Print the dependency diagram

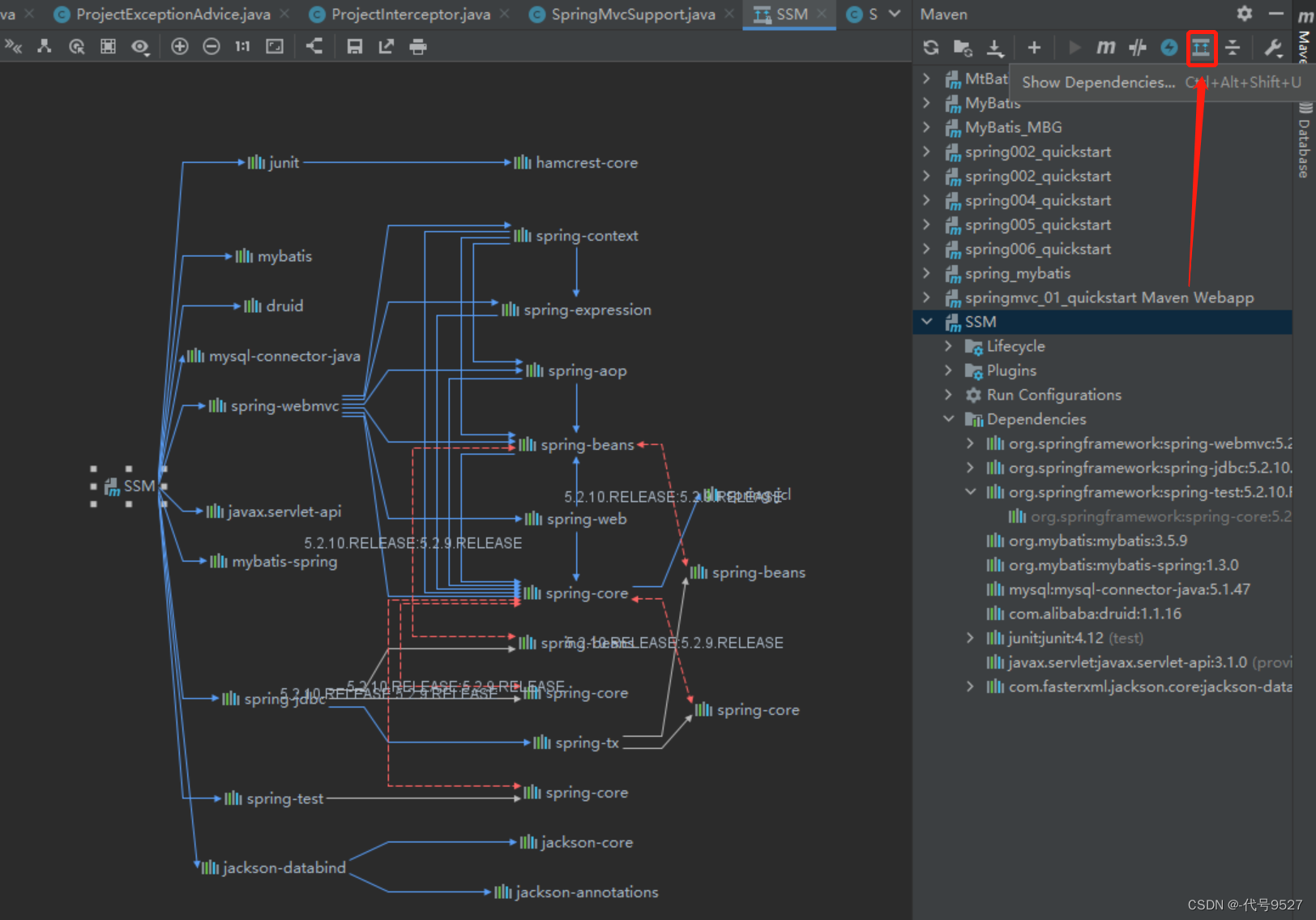[x=418, y=47]
